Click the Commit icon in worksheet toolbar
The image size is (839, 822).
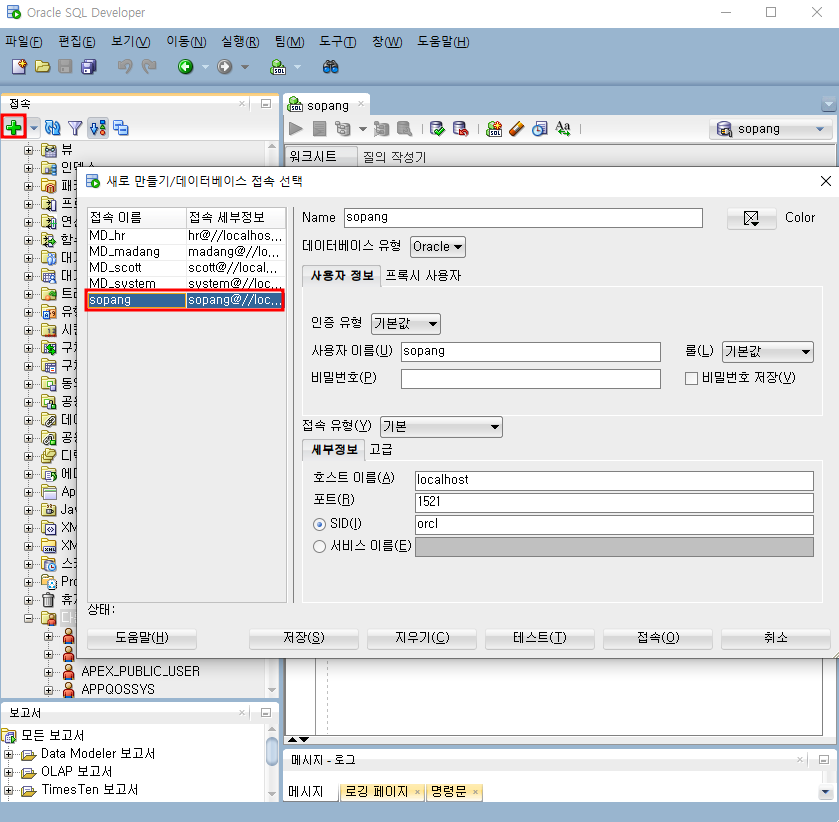pyautogui.click(x=438, y=129)
